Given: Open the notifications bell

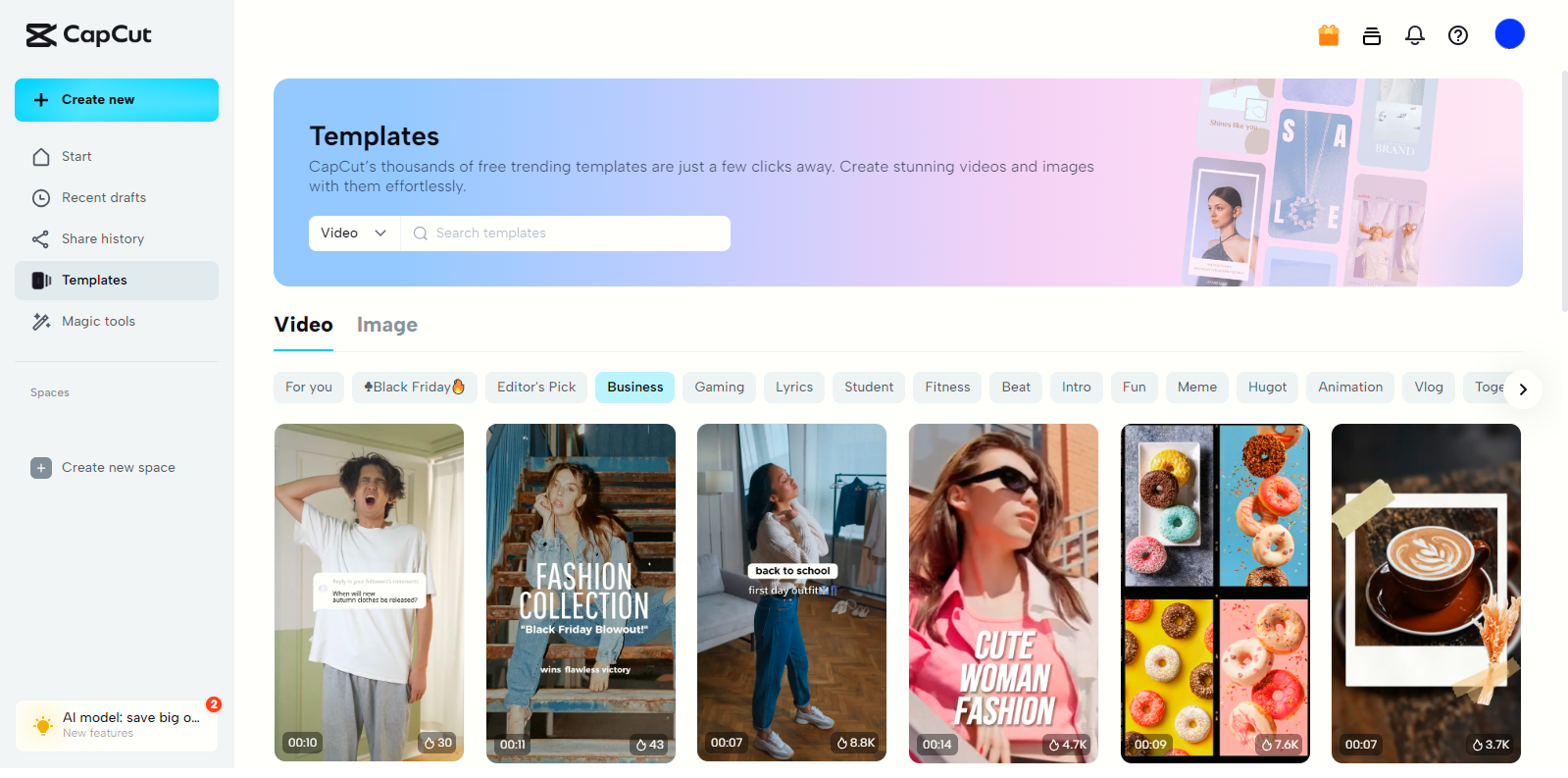Looking at the screenshot, I should [x=1415, y=35].
